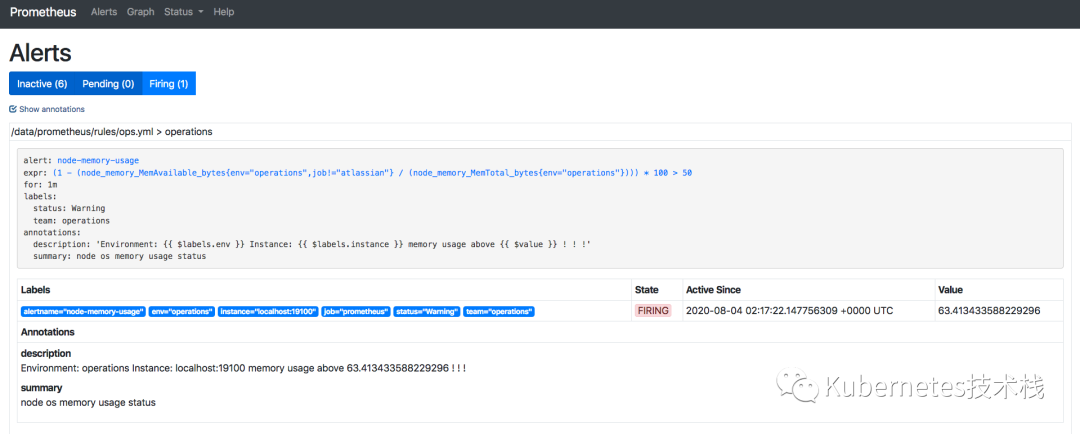Toggle Inactive (6) alerts filter
Image resolution: width=1080 pixels, height=434 pixels.
(x=42, y=83)
